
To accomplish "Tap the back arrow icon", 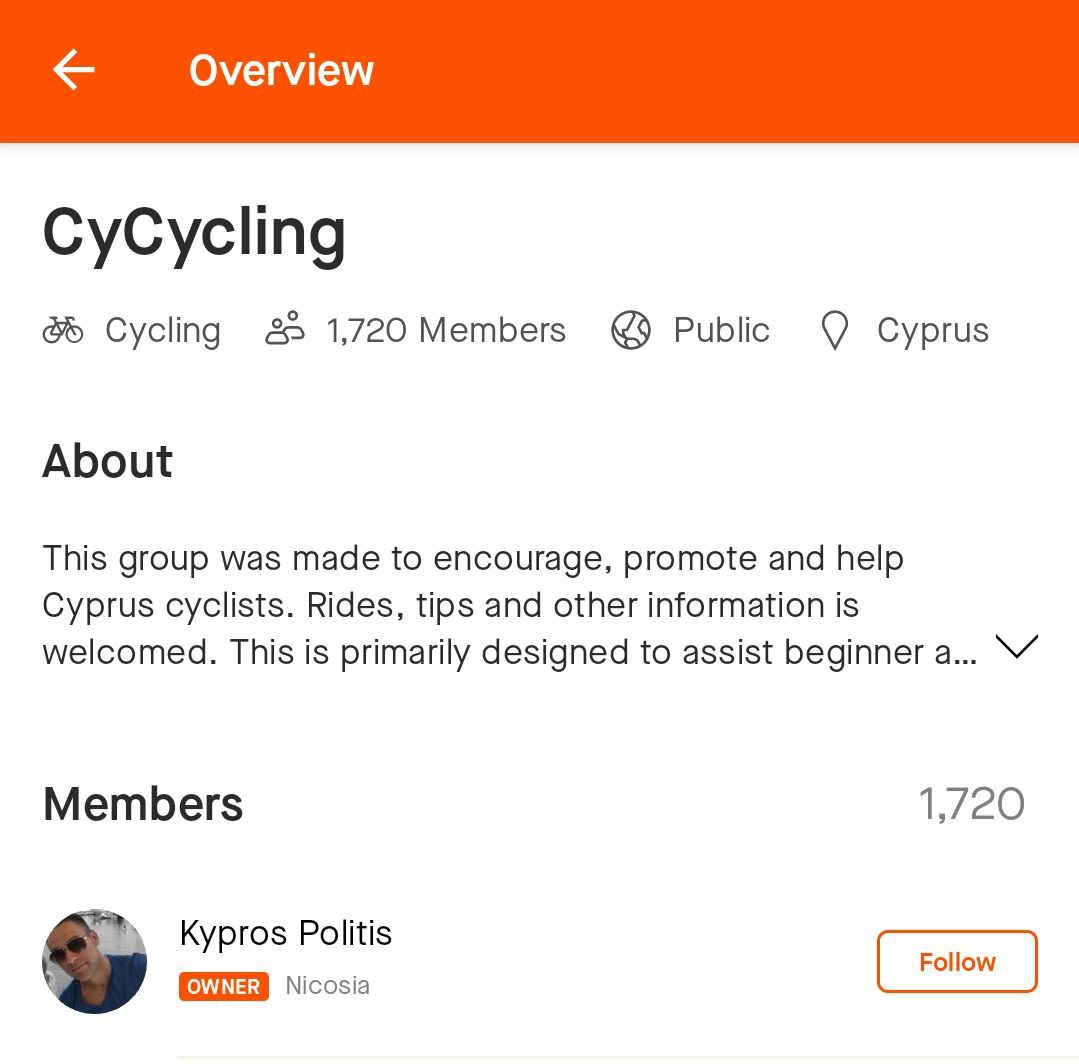I will (74, 71).
